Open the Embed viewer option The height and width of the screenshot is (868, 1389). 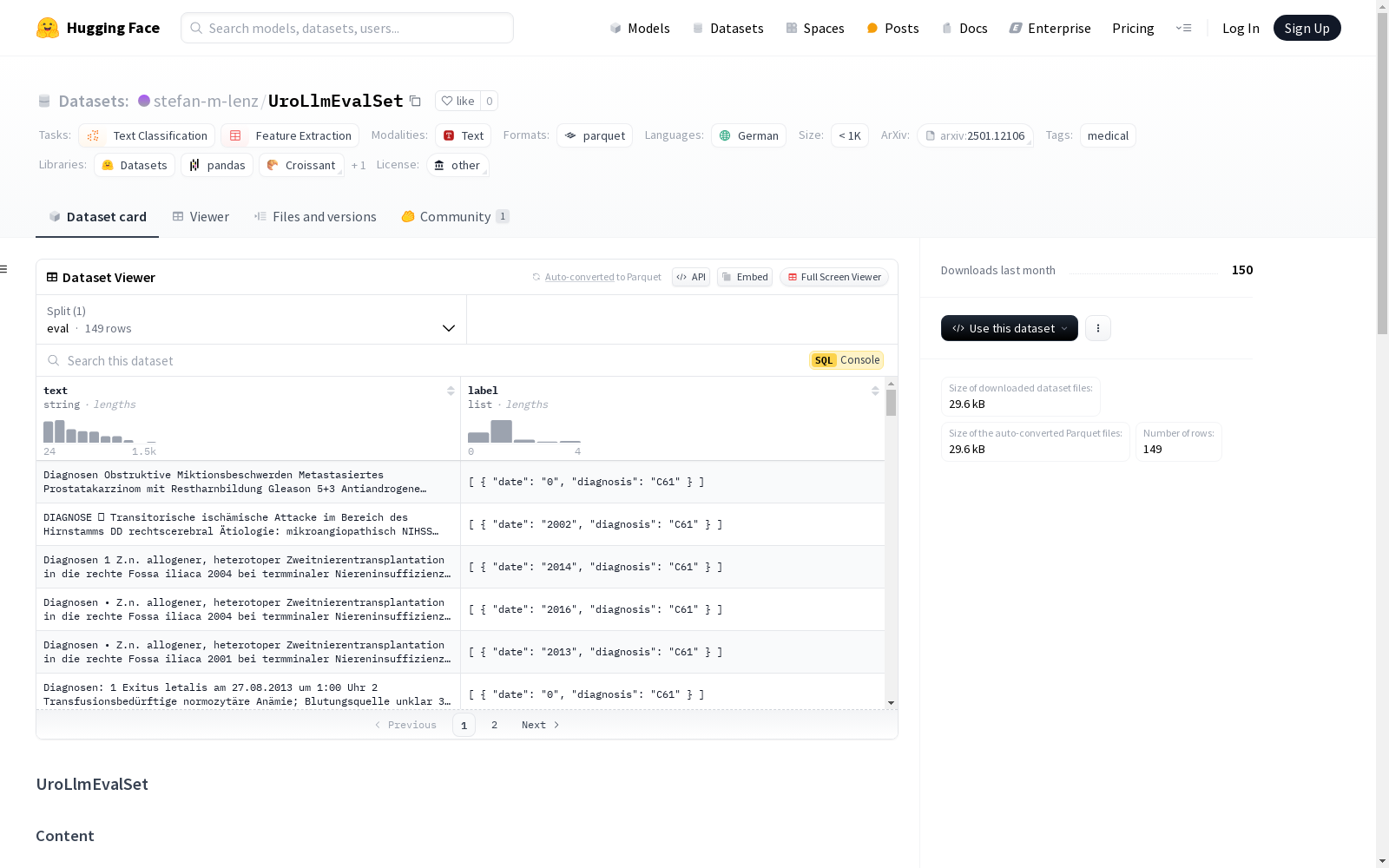click(x=745, y=277)
